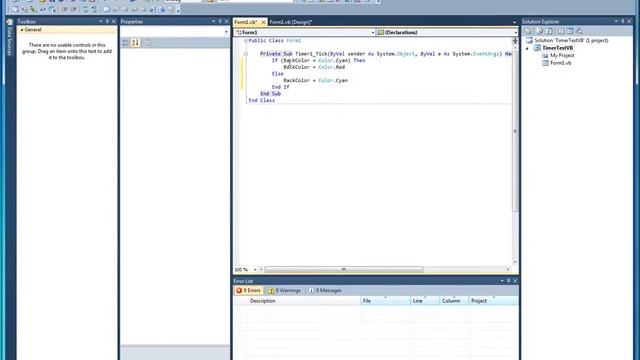Close the Error List panel
640x360 pixels.
point(515,281)
